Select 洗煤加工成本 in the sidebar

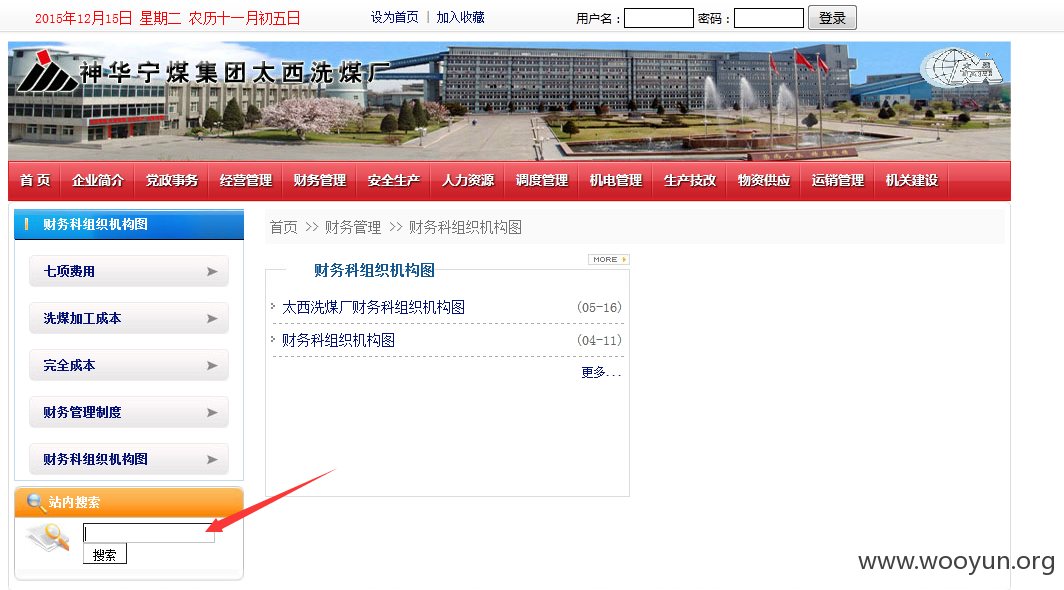pos(129,318)
